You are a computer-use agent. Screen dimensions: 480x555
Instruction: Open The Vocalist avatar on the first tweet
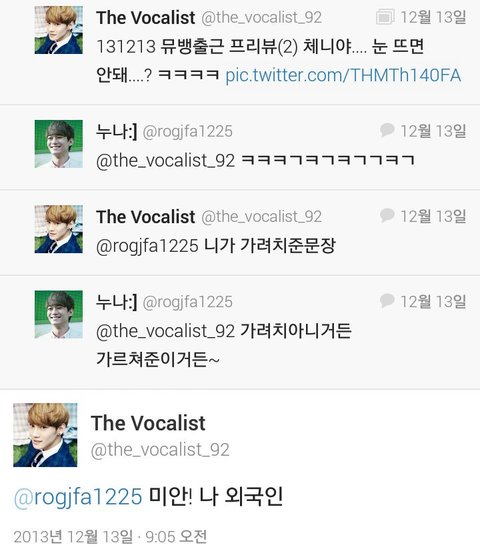pyautogui.click(x=59, y=30)
